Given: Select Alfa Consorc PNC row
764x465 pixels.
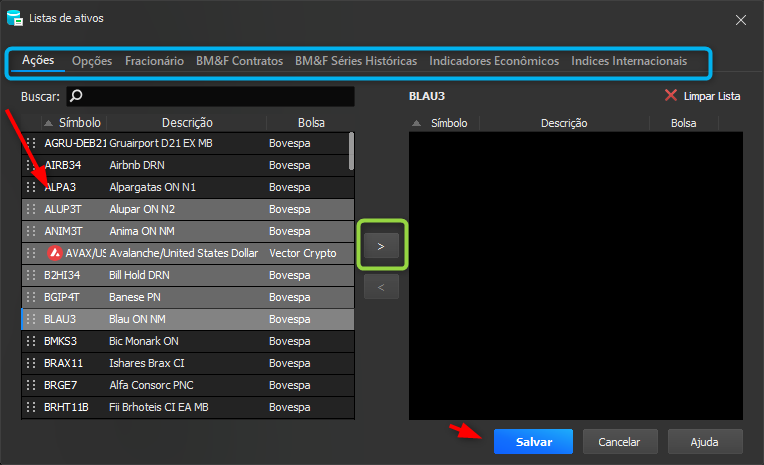Looking at the screenshot, I should (x=188, y=385).
